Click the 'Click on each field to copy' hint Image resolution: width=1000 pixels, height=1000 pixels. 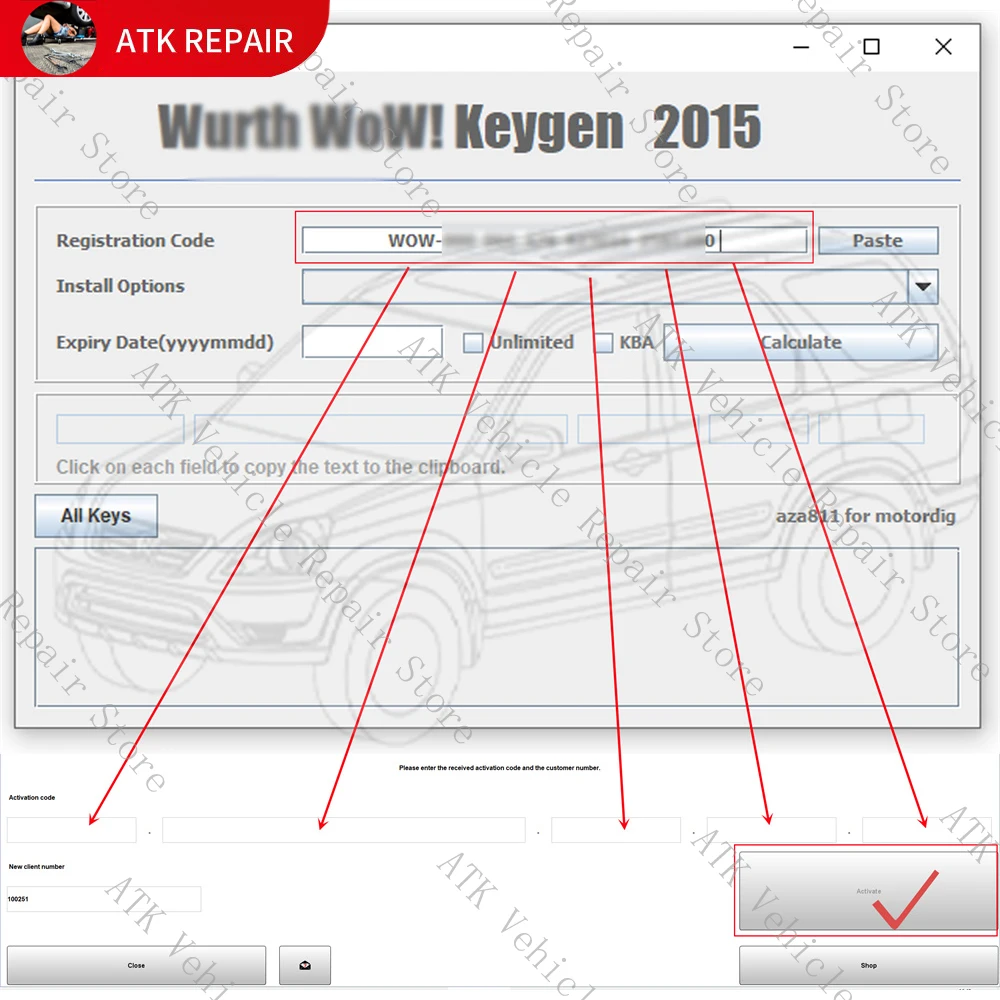pos(281,467)
